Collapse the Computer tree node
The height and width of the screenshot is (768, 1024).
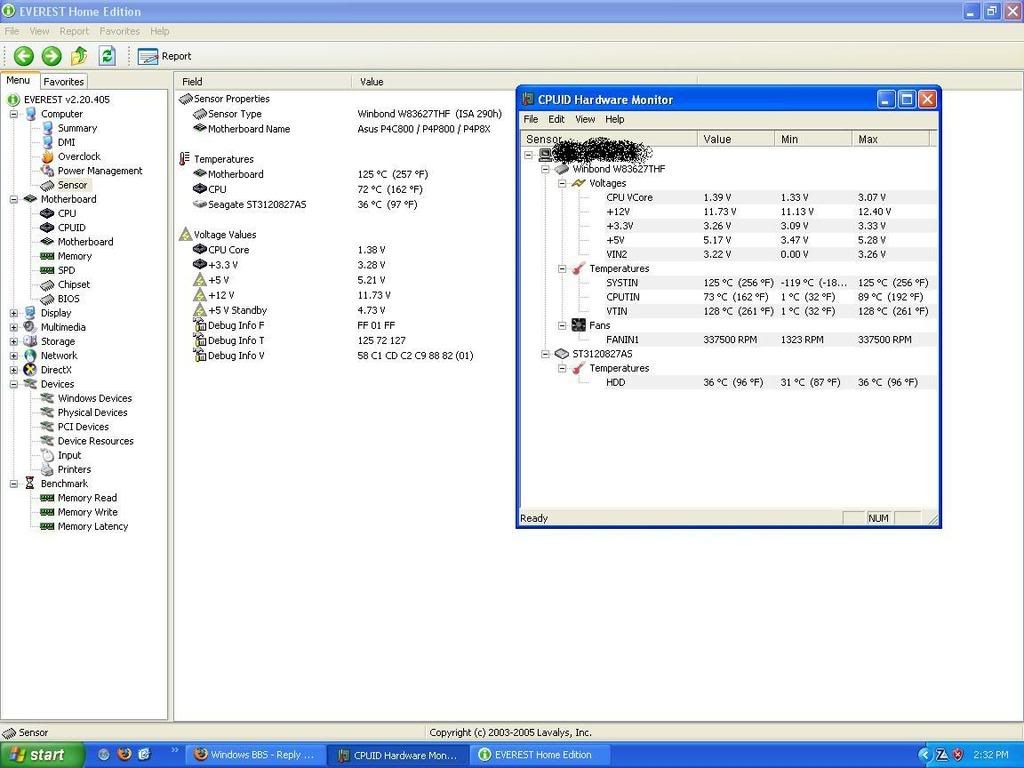click(x=14, y=114)
